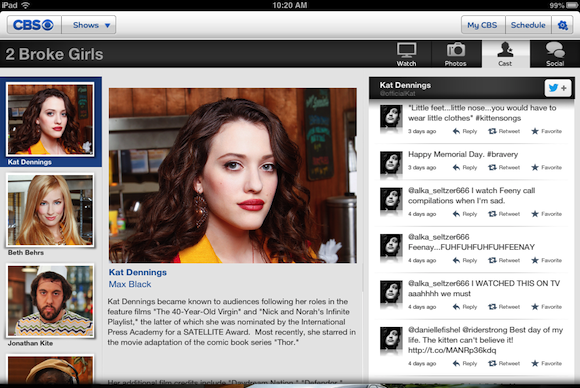Switch to the Social tab
Viewport: 580px width, 388px height.
point(555,54)
